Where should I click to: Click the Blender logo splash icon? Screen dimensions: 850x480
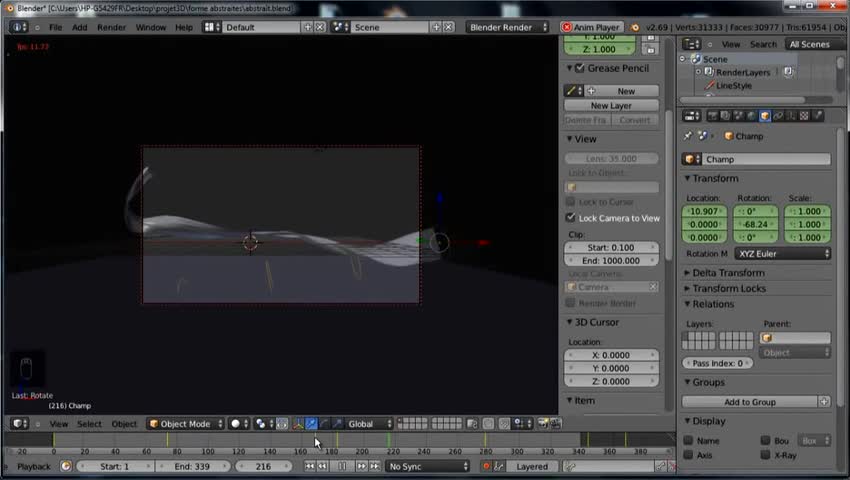[x=635, y=27]
